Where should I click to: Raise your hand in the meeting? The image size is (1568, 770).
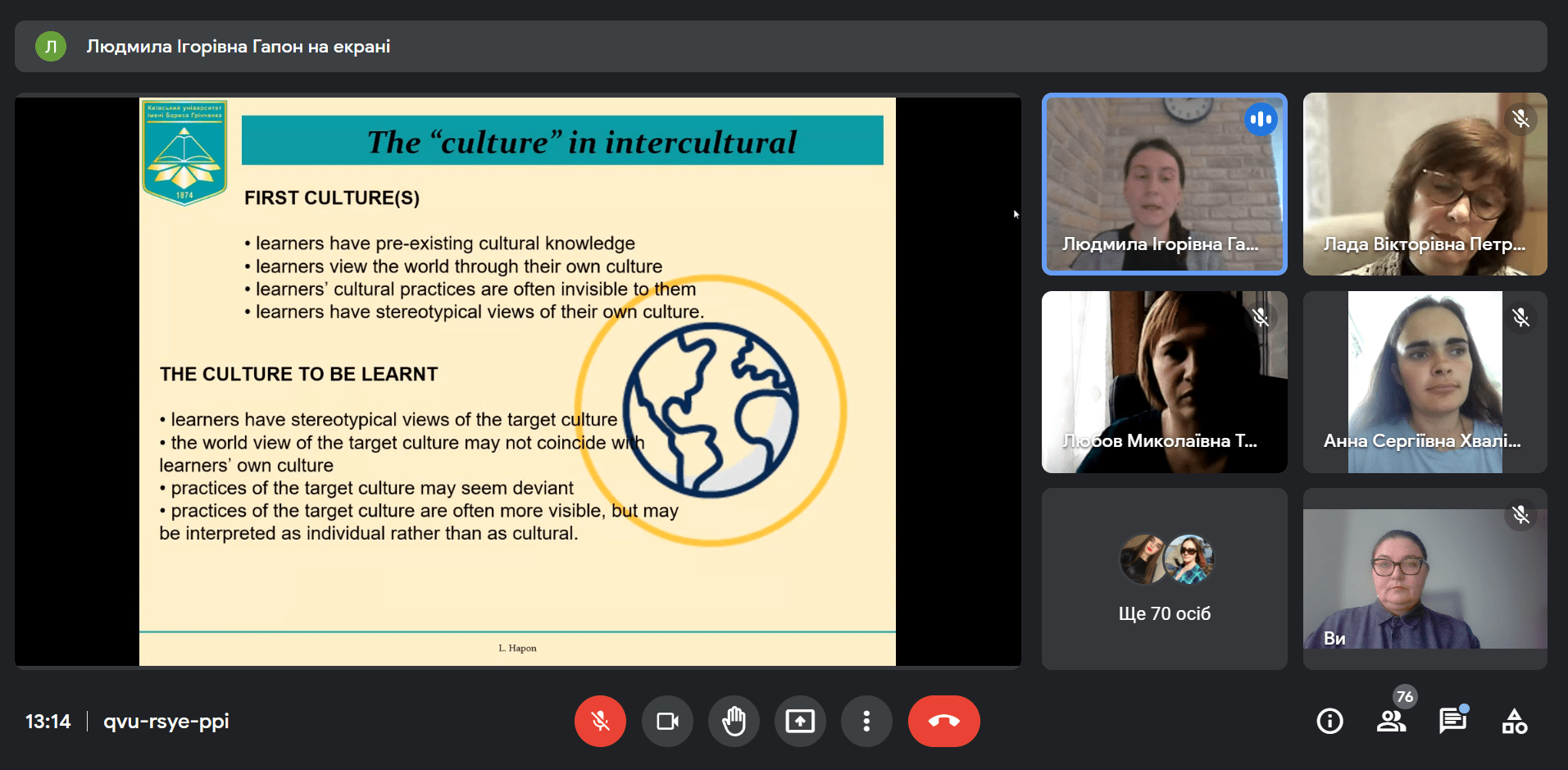[x=734, y=721]
